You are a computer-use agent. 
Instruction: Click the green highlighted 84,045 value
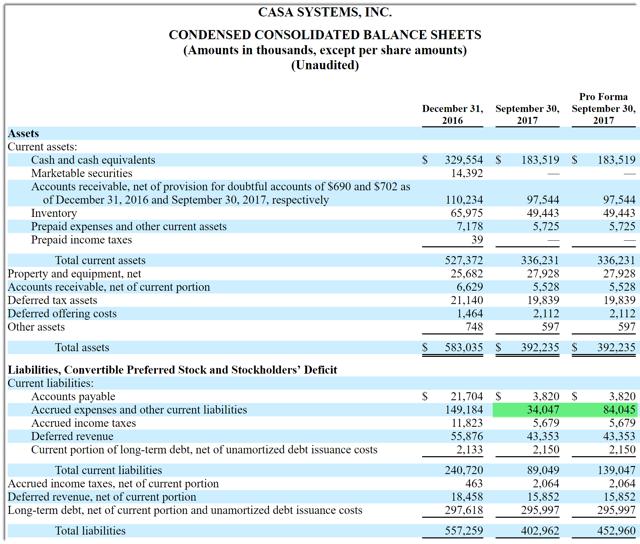(619, 410)
